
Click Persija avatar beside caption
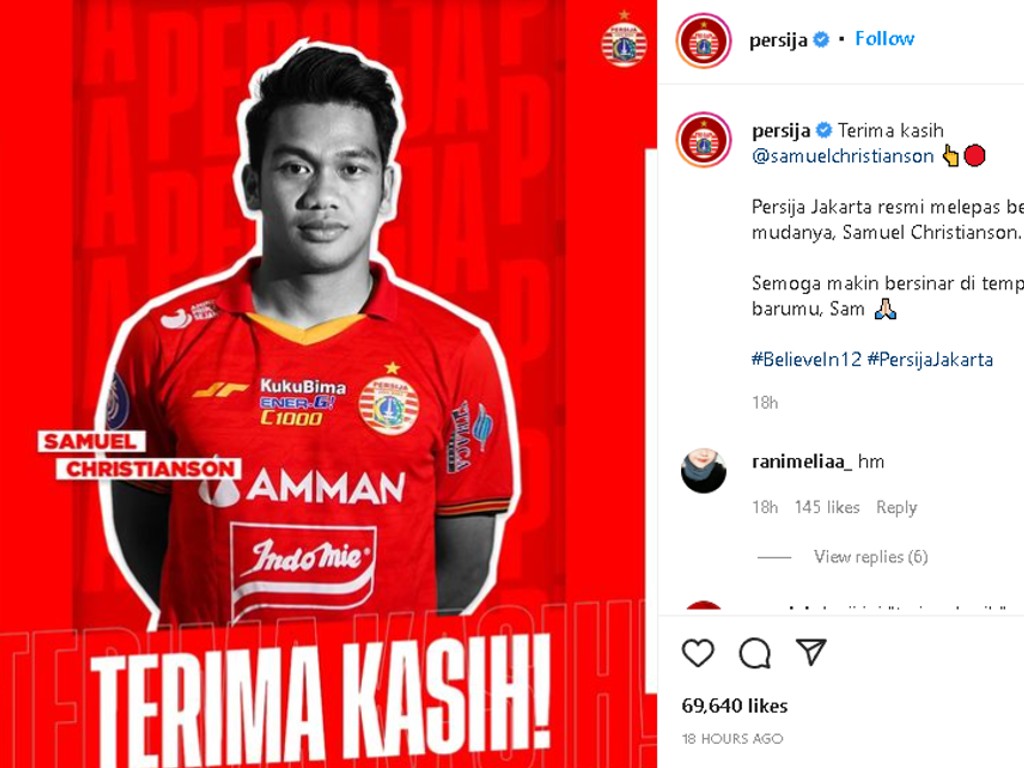(x=704, y=140)
